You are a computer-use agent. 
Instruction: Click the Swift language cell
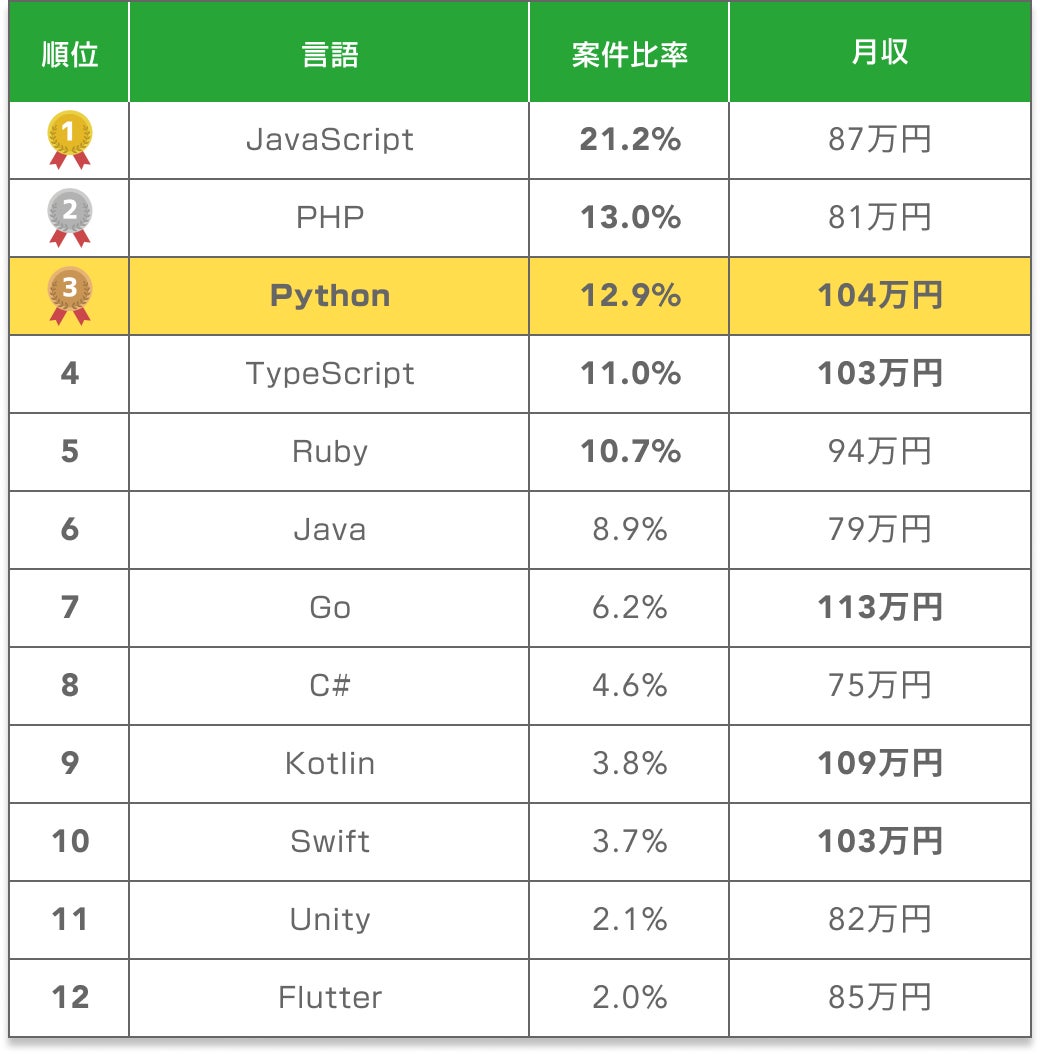[329, 842]
